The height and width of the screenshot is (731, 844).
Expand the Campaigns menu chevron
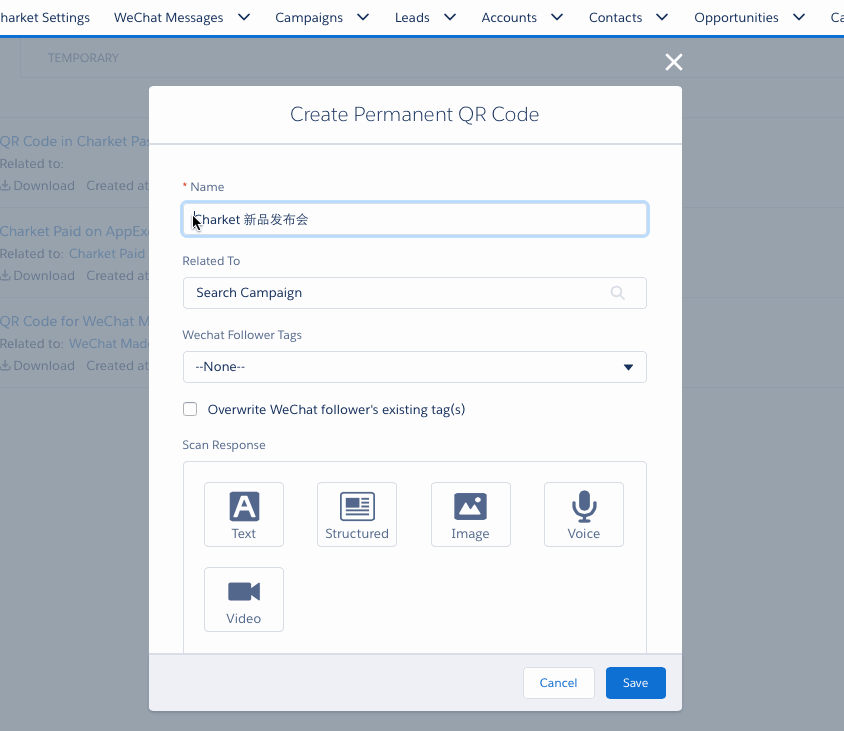363,17
